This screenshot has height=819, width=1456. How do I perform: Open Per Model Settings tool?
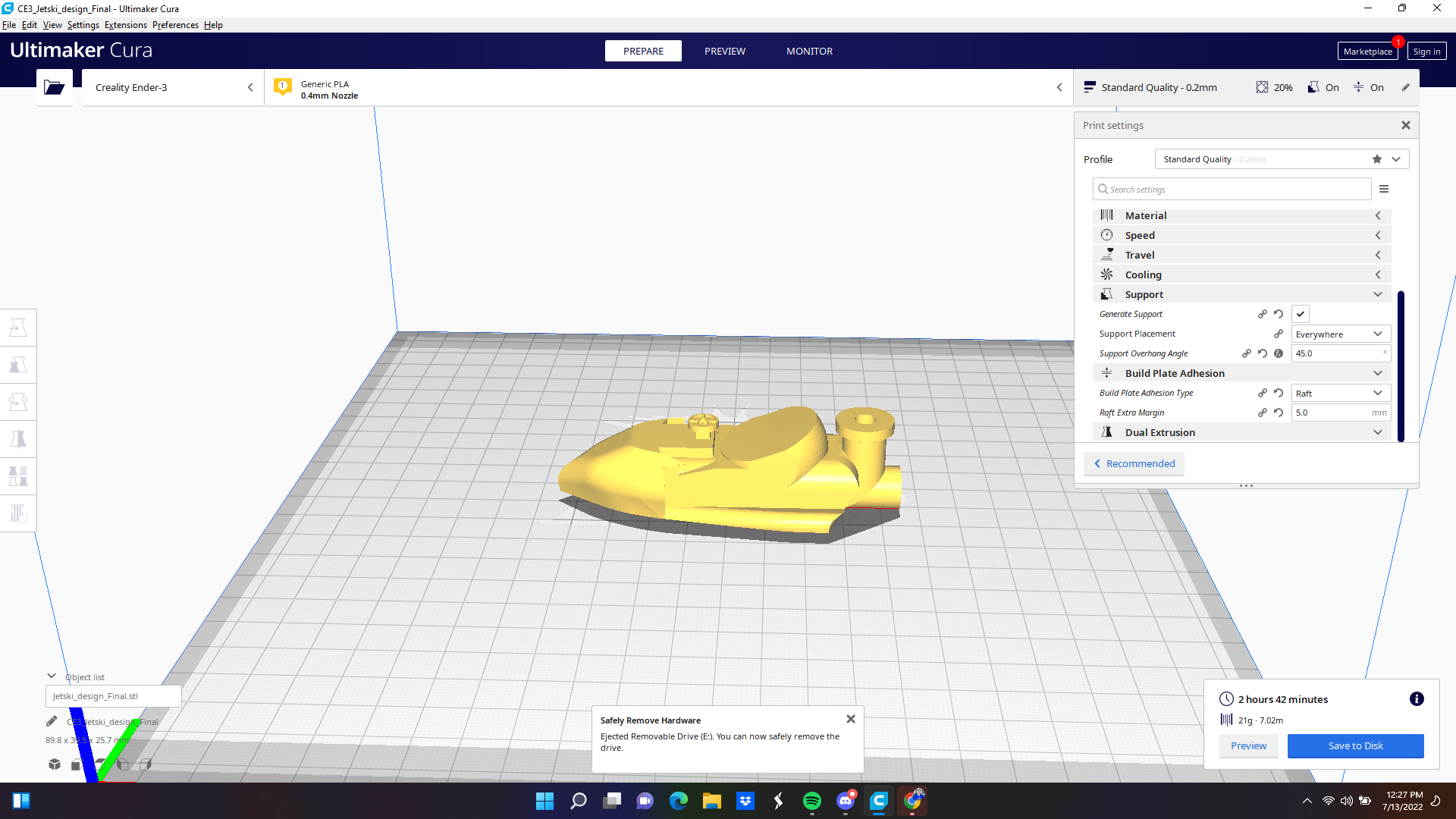tap(18, 476)
